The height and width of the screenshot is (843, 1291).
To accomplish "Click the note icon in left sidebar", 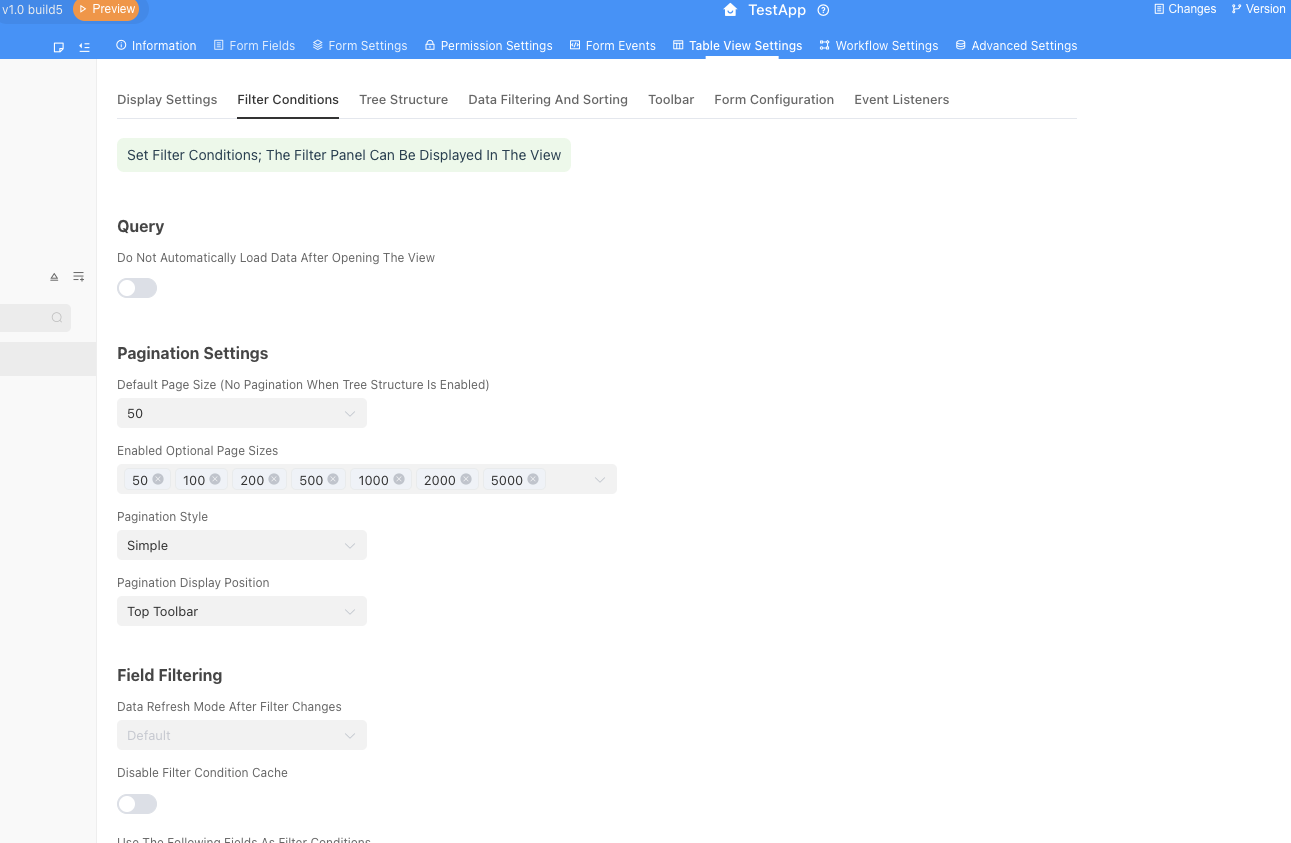I will tap(59, 47).
